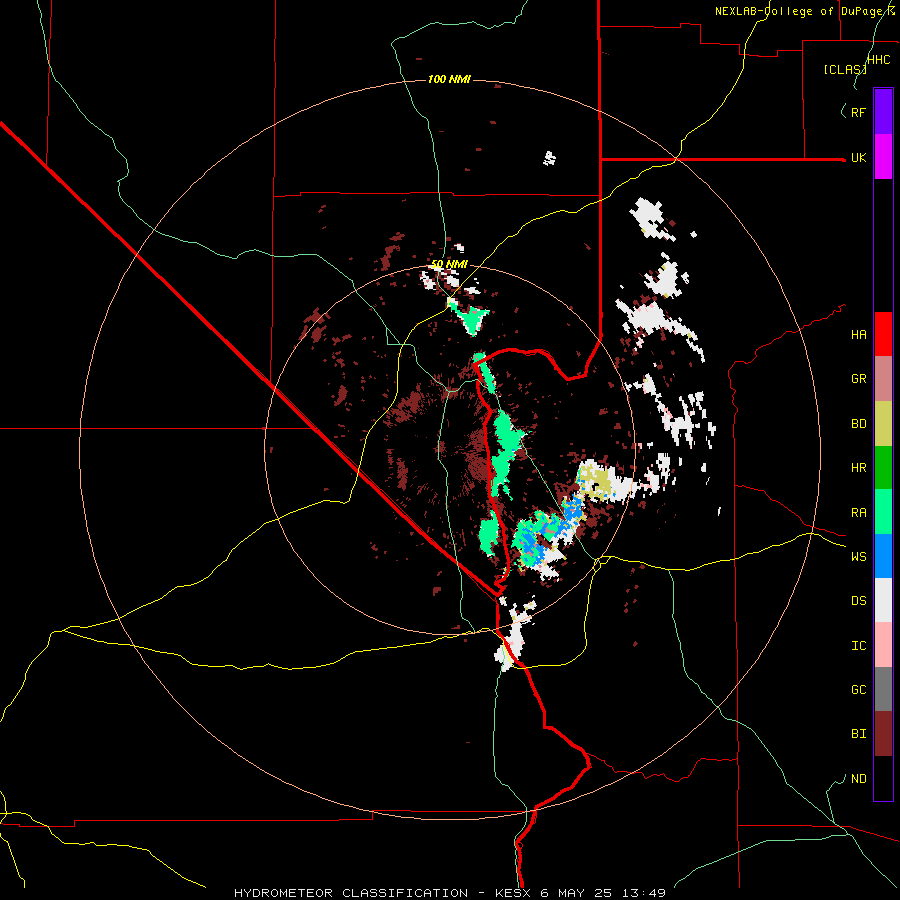Select the gray GC legend swatch

coord(883,689)
